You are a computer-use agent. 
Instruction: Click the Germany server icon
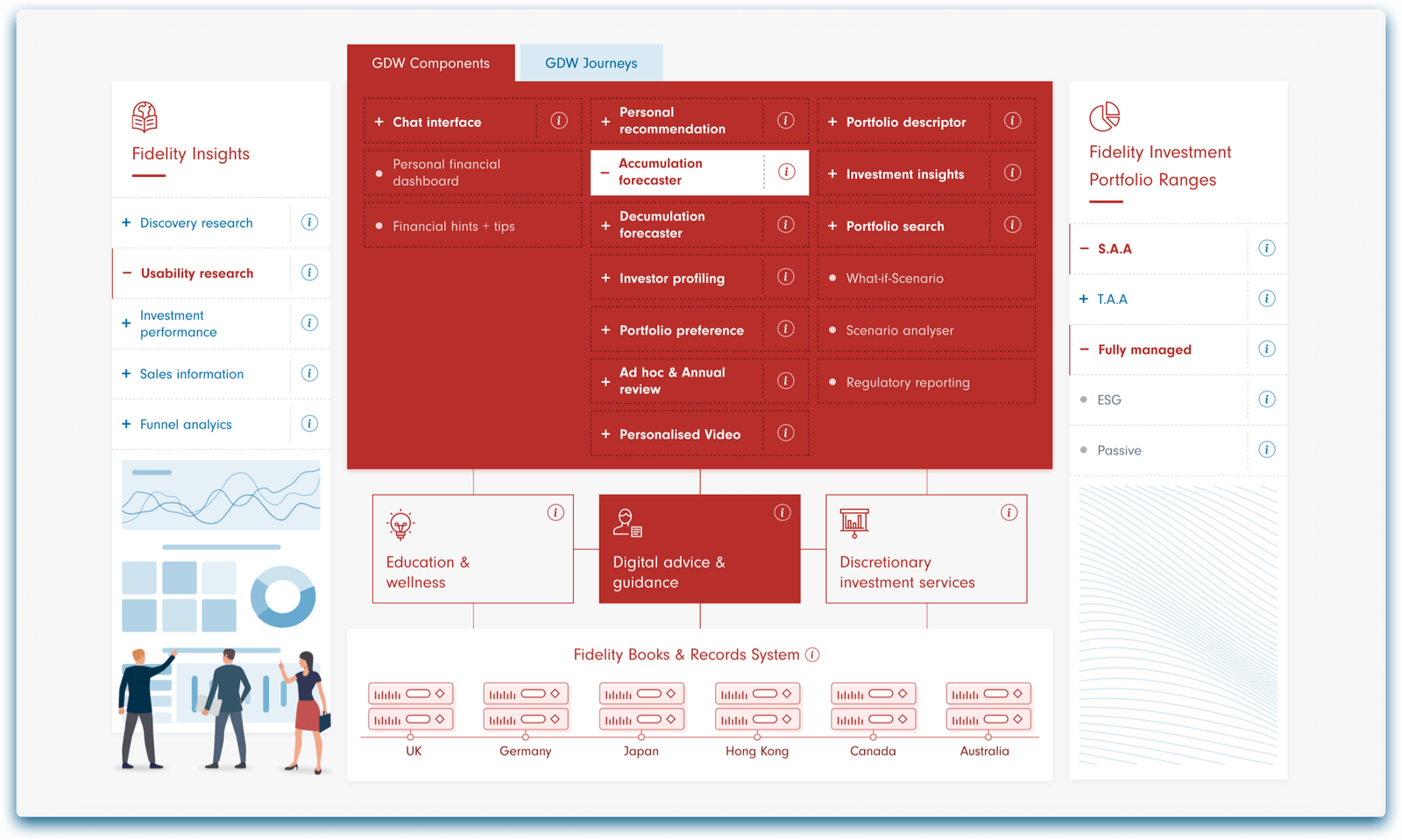click(526, 707)
